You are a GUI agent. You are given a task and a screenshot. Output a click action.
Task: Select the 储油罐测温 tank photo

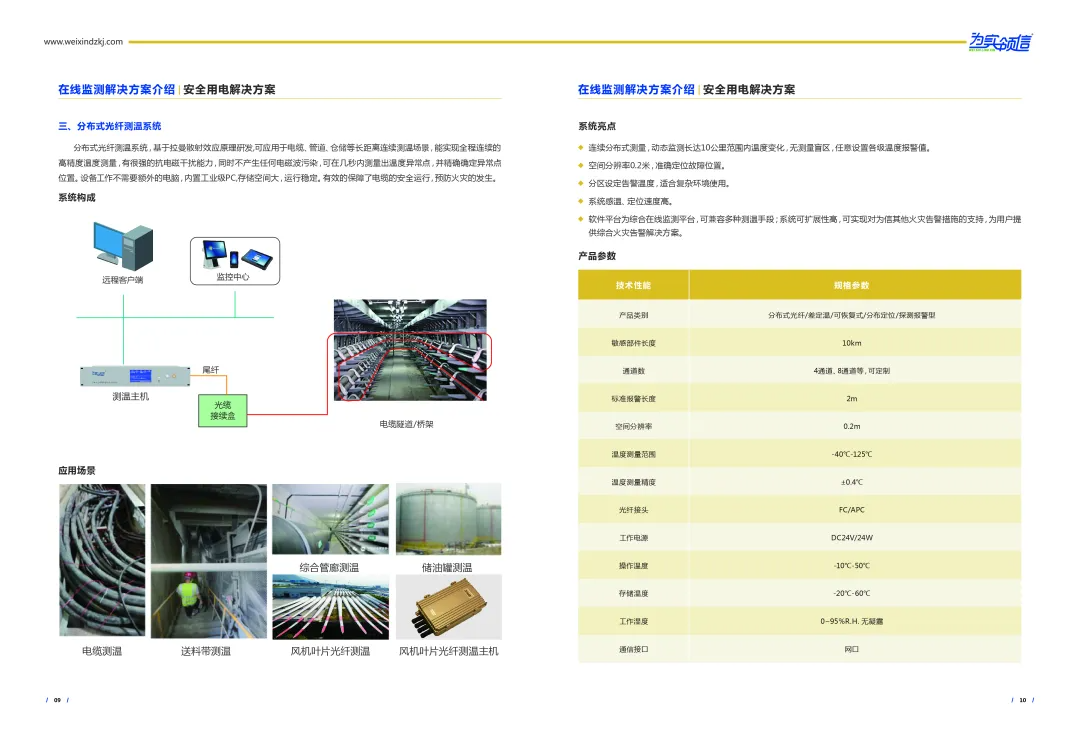pos(448,519)
